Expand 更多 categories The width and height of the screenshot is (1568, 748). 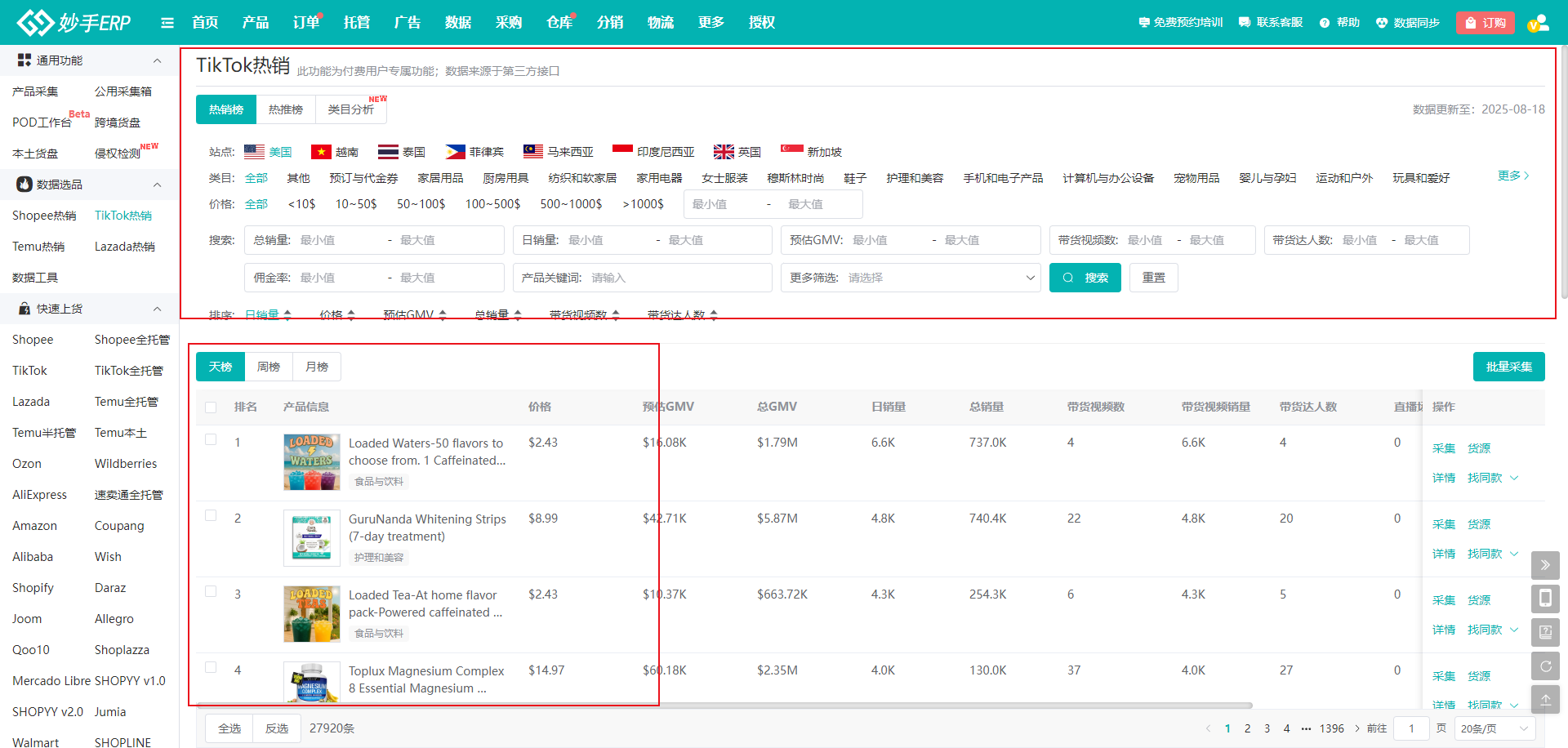point(1513,176)
